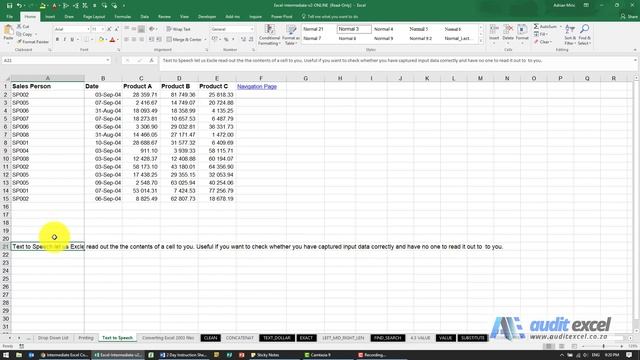Open the Insert ribbon tab
The height and width of the screenshot is (360, 640).
50,17
